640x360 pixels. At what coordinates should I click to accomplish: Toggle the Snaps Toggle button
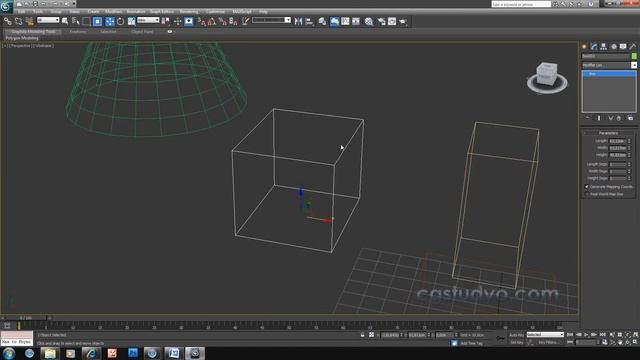202,21
